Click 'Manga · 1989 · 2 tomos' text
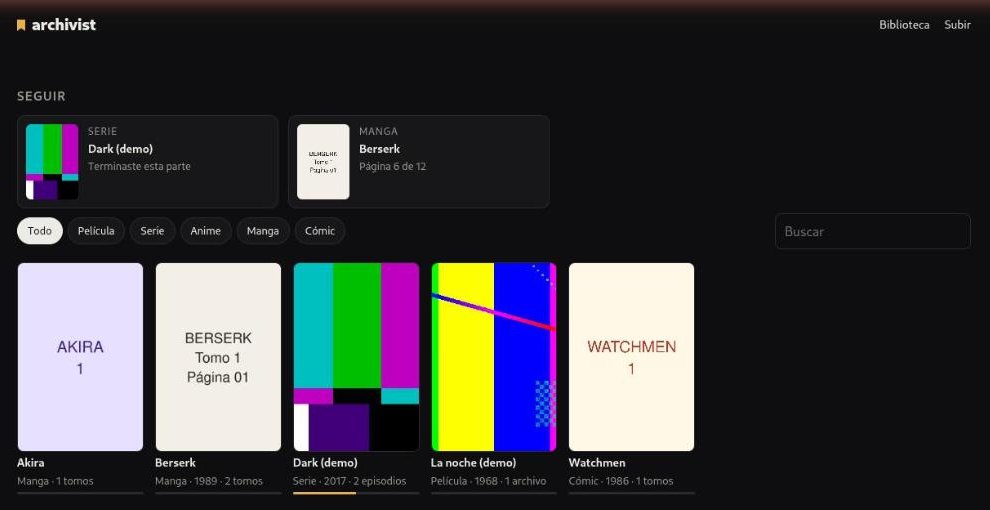Screen dimensions: 990x510 (x=209, y=481)
